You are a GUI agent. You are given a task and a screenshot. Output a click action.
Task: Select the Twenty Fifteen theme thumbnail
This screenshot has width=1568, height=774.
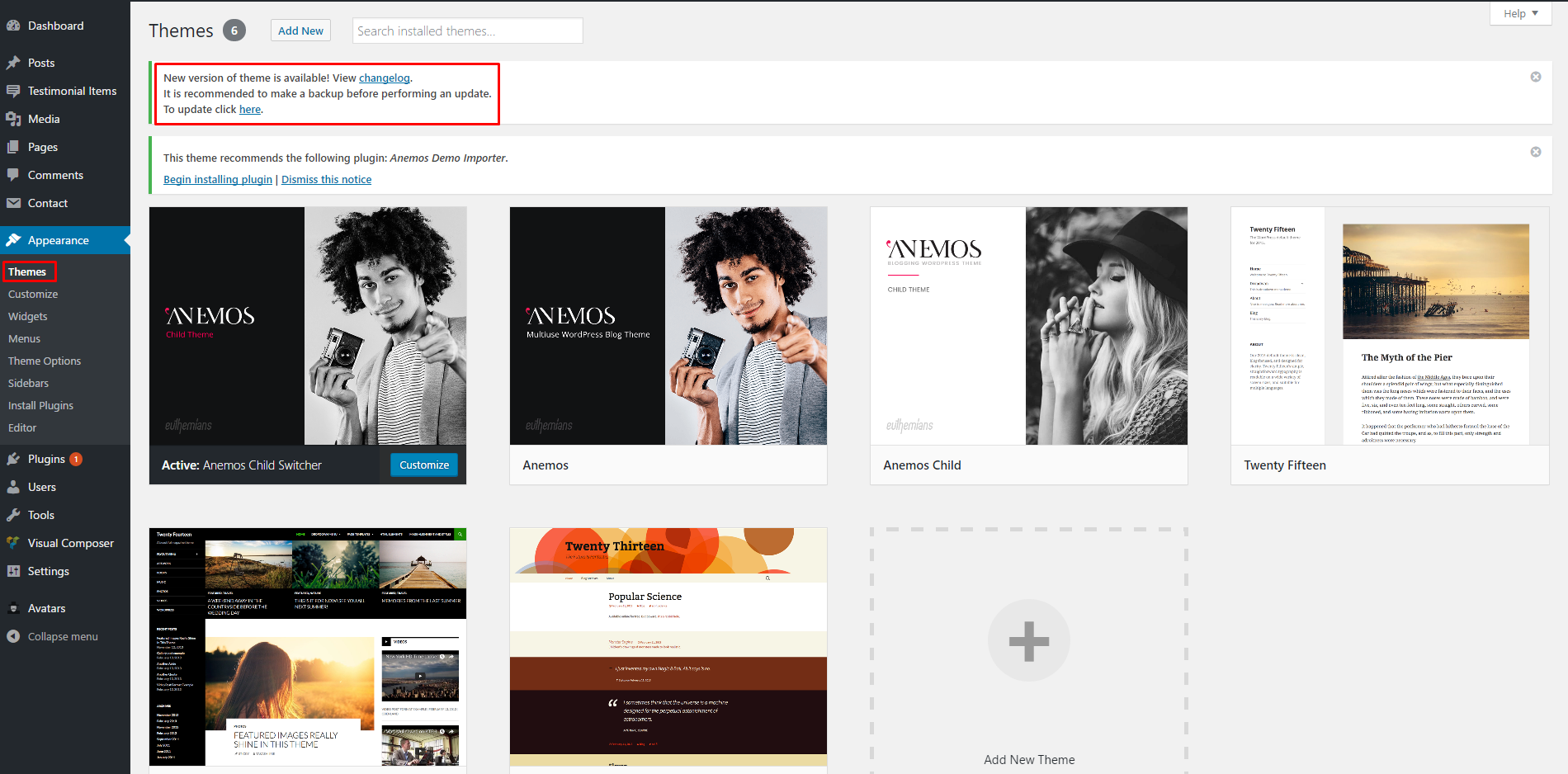pyautogui.click(x=1390, y=326)
